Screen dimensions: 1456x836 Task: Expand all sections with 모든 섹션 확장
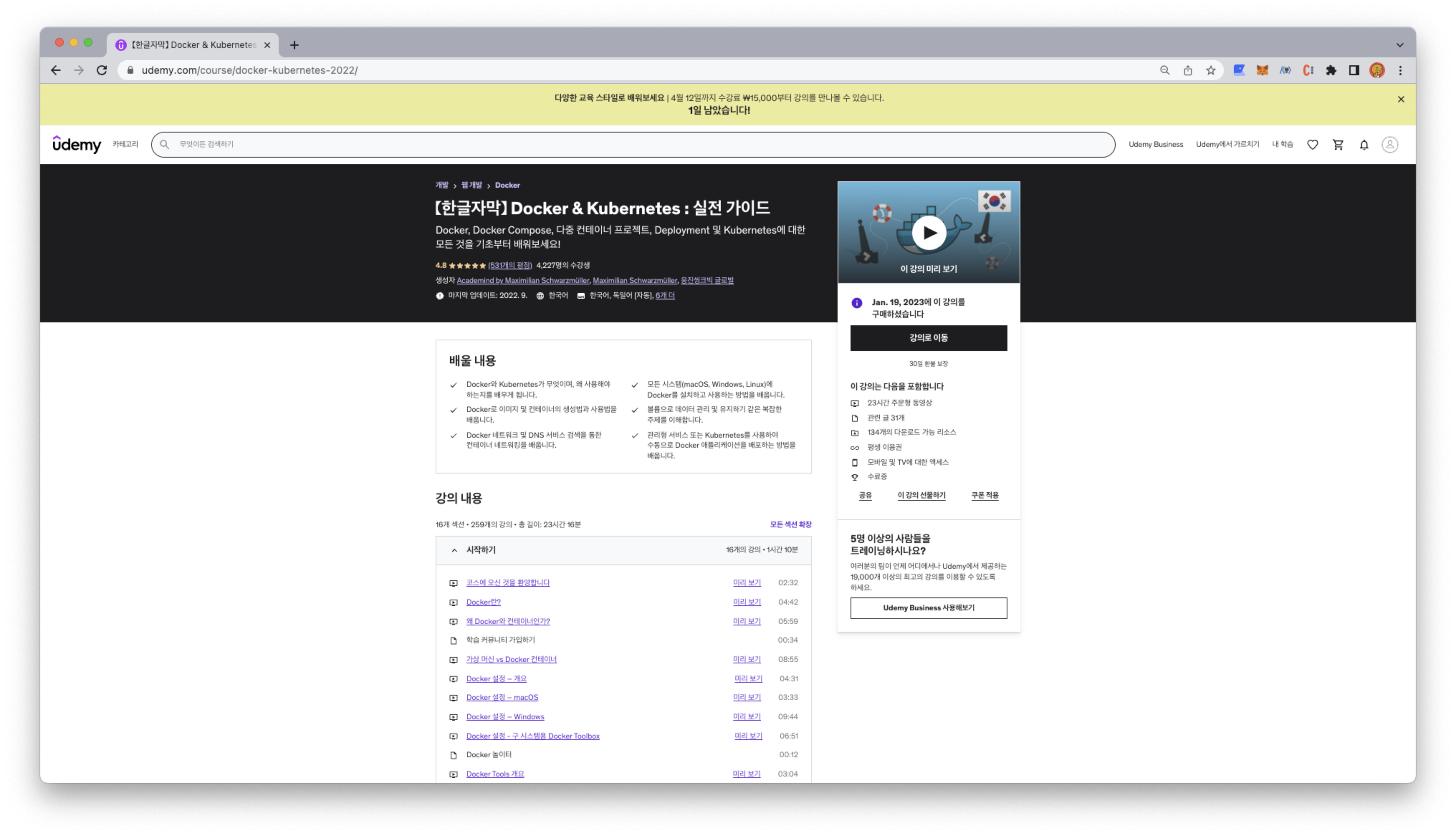790,524
